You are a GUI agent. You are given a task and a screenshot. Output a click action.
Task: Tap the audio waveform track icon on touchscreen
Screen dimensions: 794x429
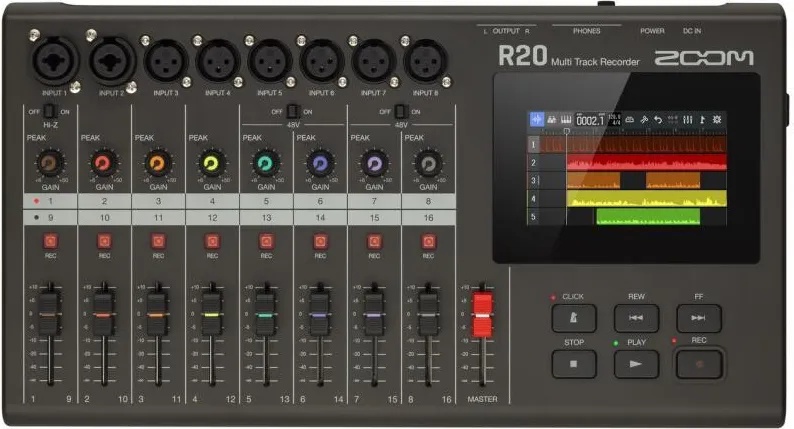click(537, 119)
